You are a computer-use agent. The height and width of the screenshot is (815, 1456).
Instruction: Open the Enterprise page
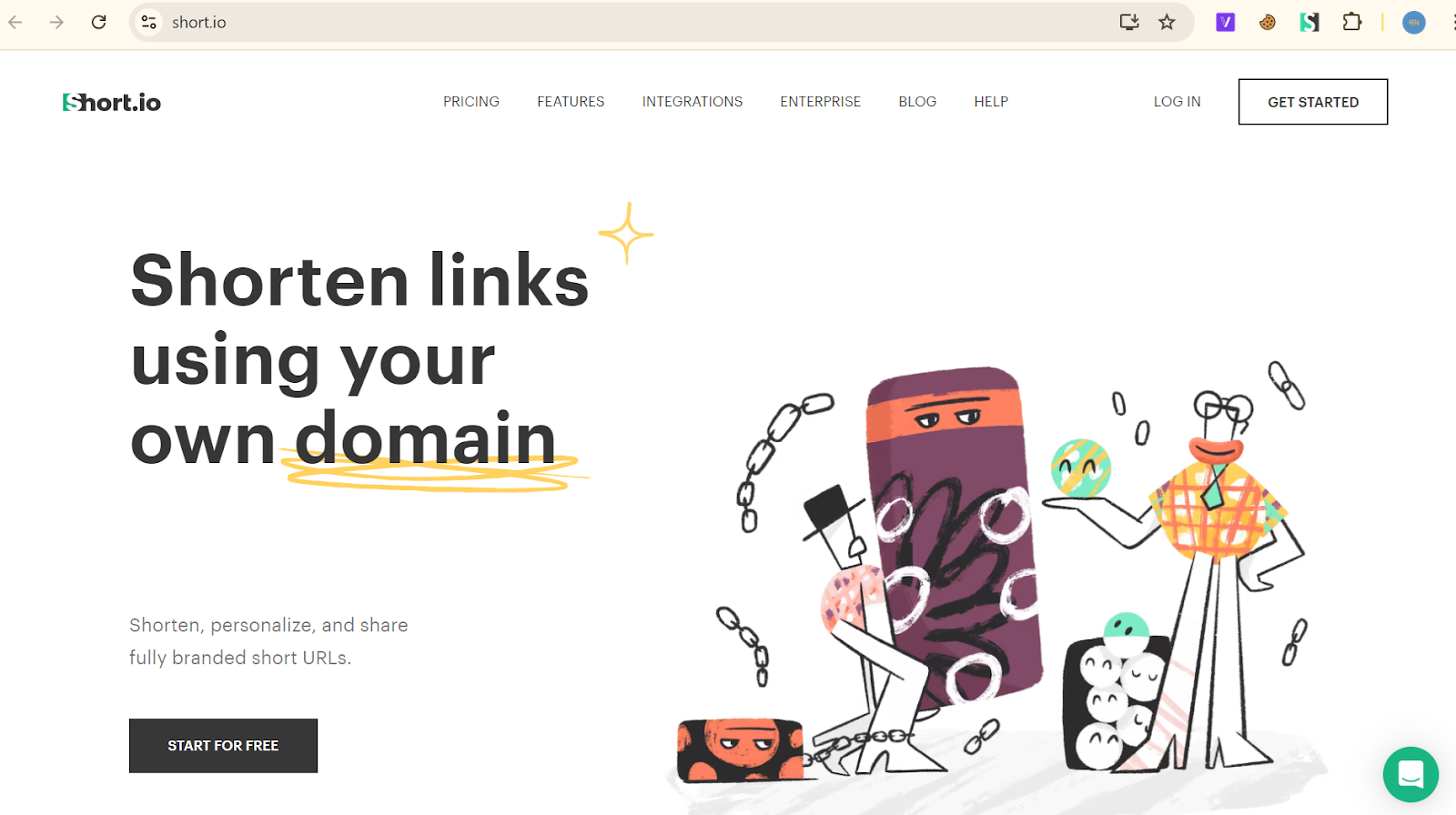point(820,102)
